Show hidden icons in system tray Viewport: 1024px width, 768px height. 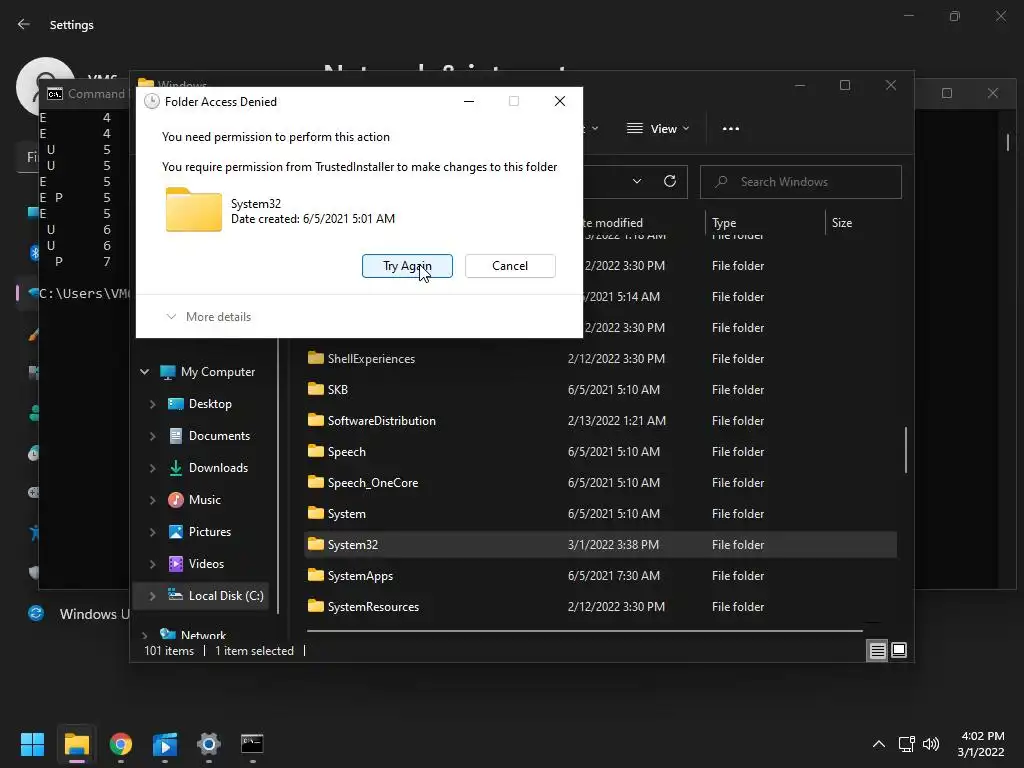click(879, 744)
